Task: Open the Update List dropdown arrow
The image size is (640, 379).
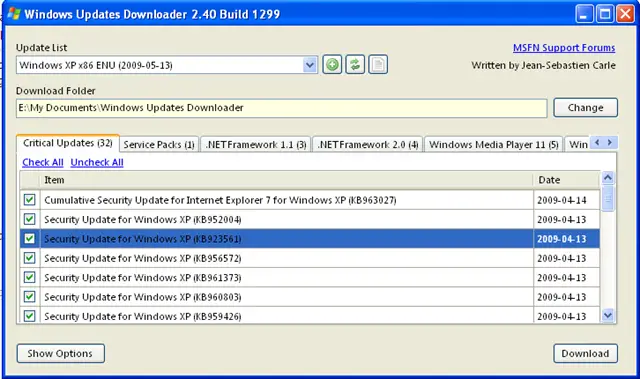Action: 310,65
